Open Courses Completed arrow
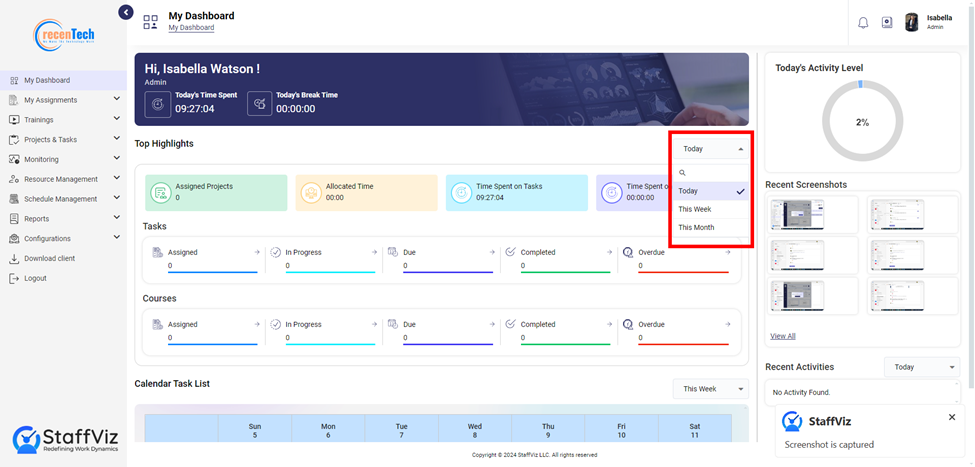975x467 pixels. [610, 325]
